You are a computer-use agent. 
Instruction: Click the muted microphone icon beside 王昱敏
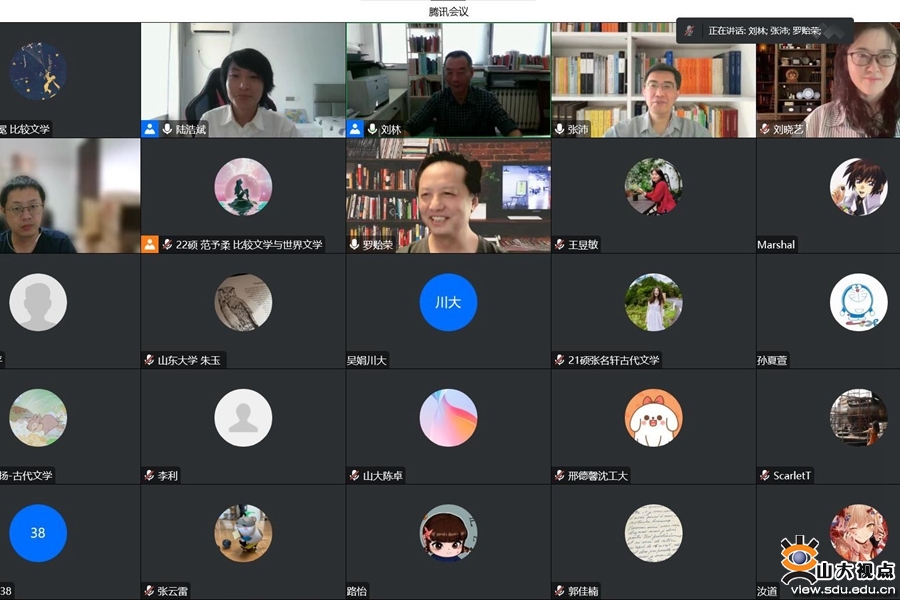pos(560,245)
